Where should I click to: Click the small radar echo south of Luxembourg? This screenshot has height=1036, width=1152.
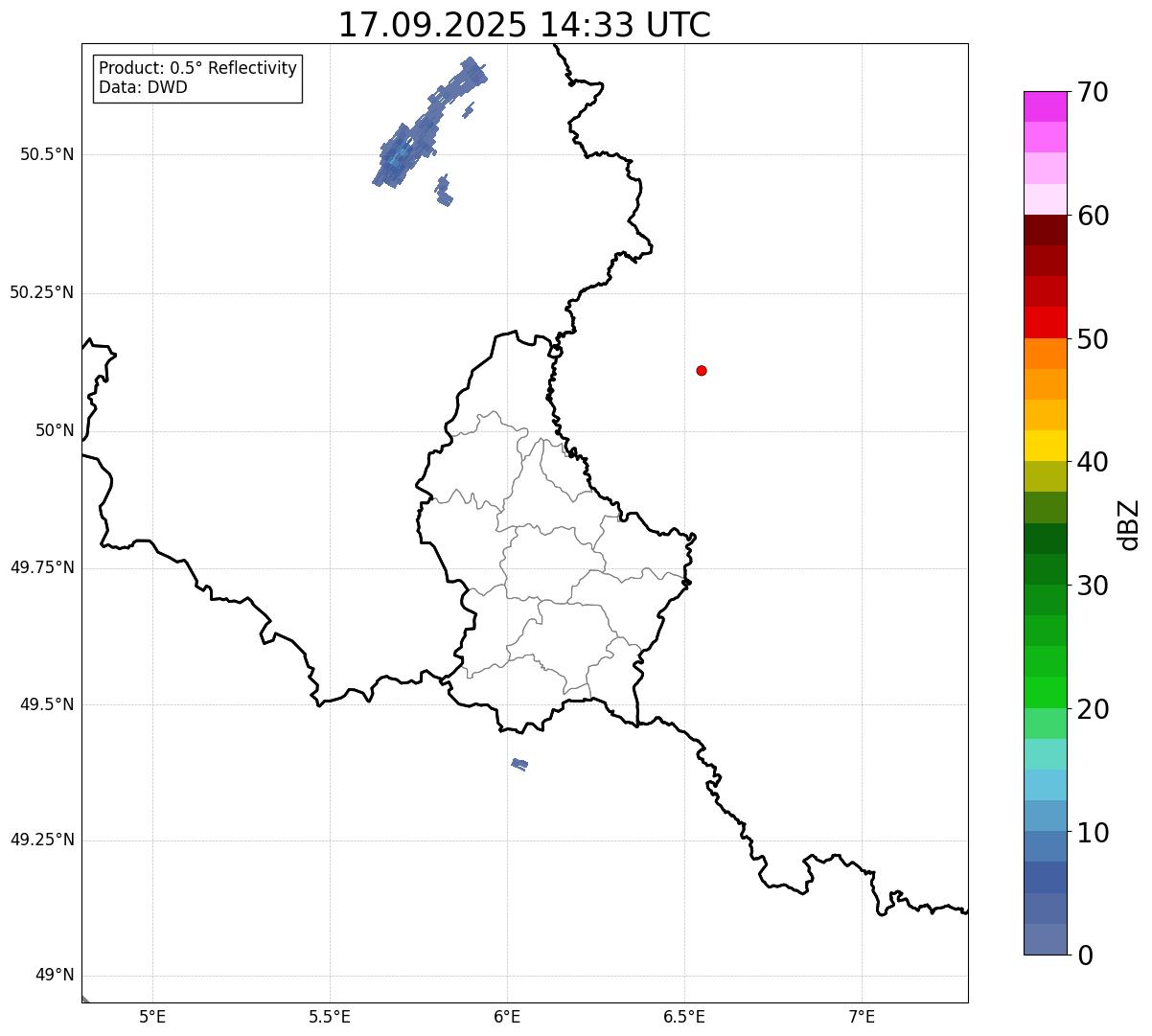click(x=519, y=764)
